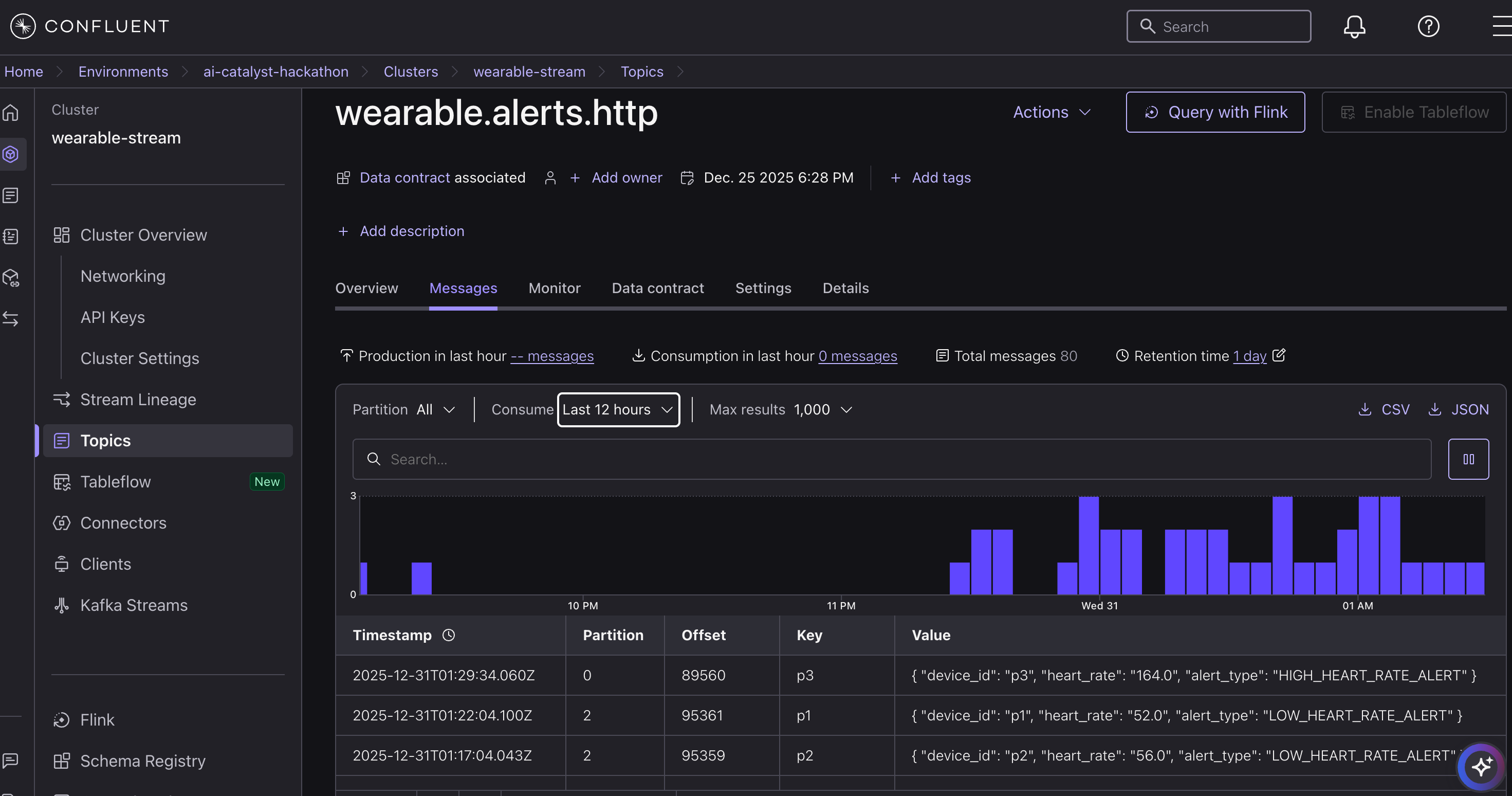1512x796 pixels.
Task: Open the Actions dropdown menu
Action: pyautogui.click(x=1051, y=112)
